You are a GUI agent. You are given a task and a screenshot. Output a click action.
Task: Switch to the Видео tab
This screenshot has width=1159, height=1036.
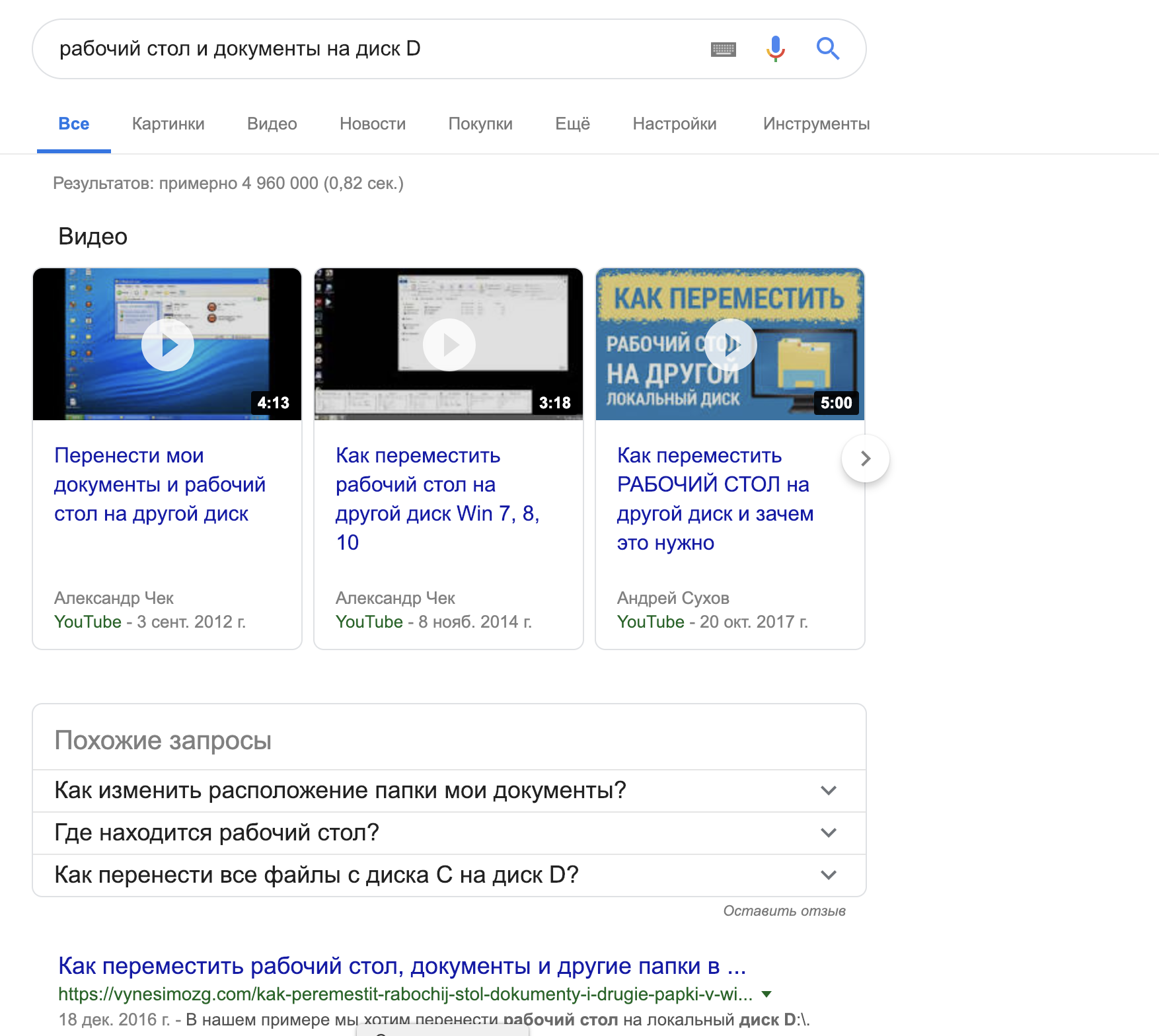[272, 124]
